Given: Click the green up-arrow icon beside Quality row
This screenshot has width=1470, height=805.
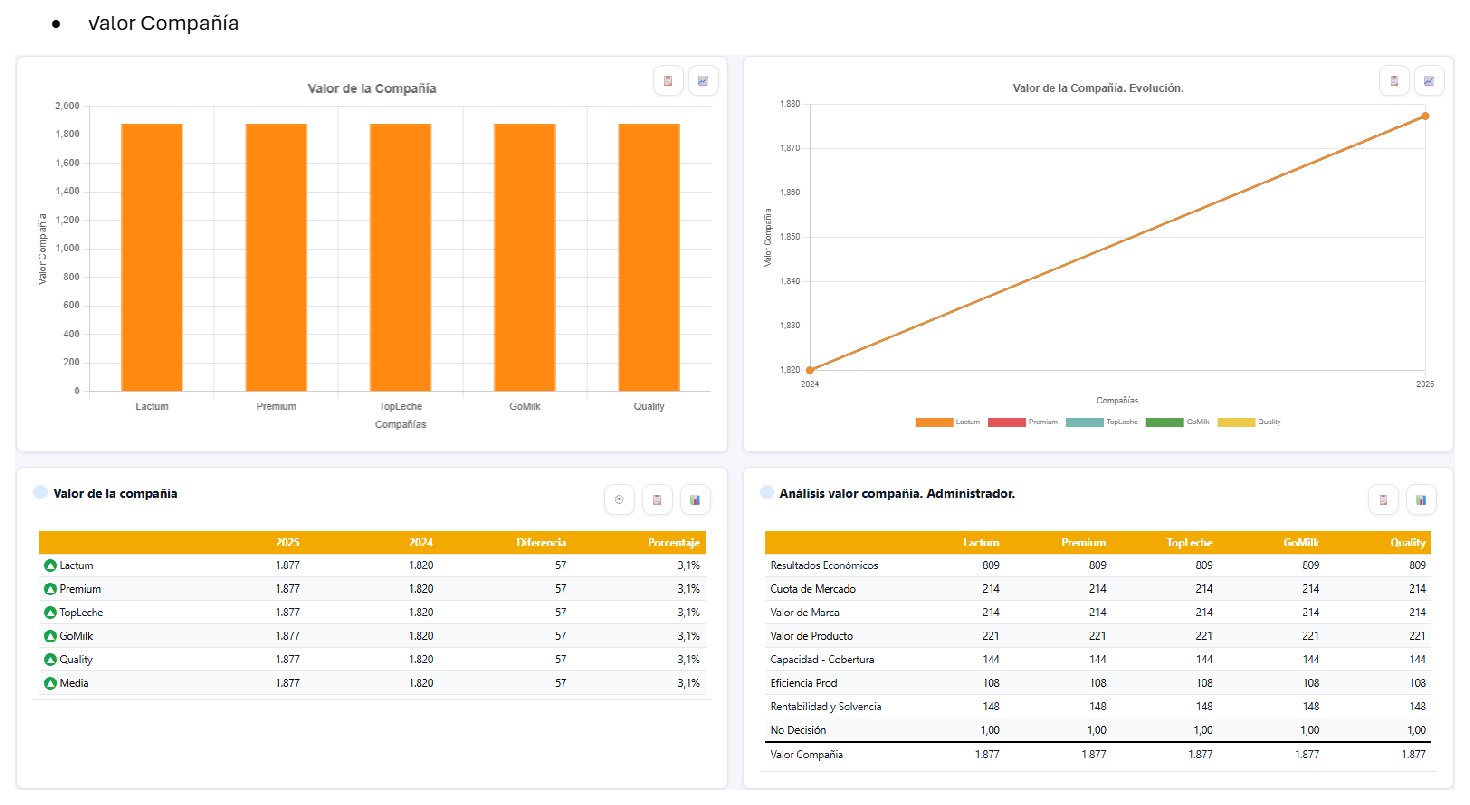Looking at the screenshot, I should (x=50, y=660).
